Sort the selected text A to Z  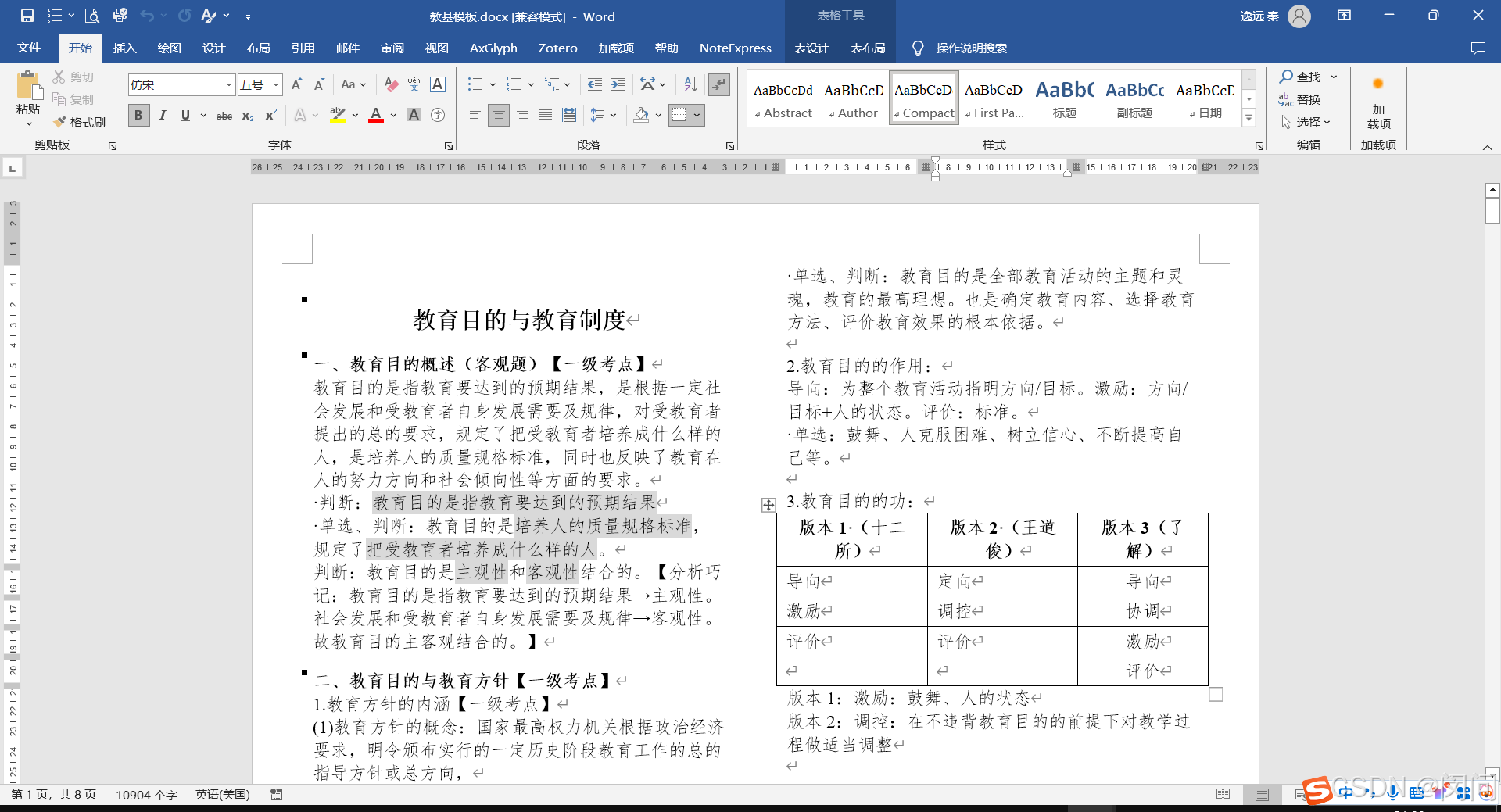pyautogui.click(x=690, y=84)
